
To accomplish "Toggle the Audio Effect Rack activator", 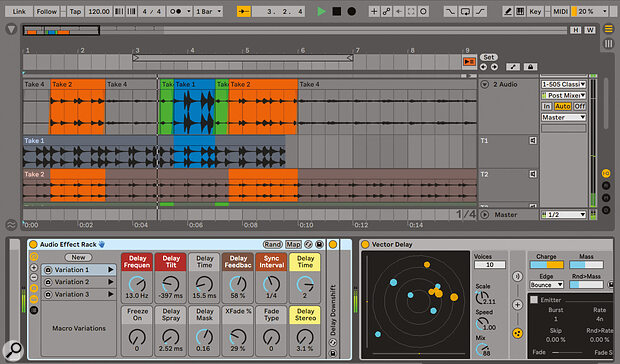I will pos(33,244).
